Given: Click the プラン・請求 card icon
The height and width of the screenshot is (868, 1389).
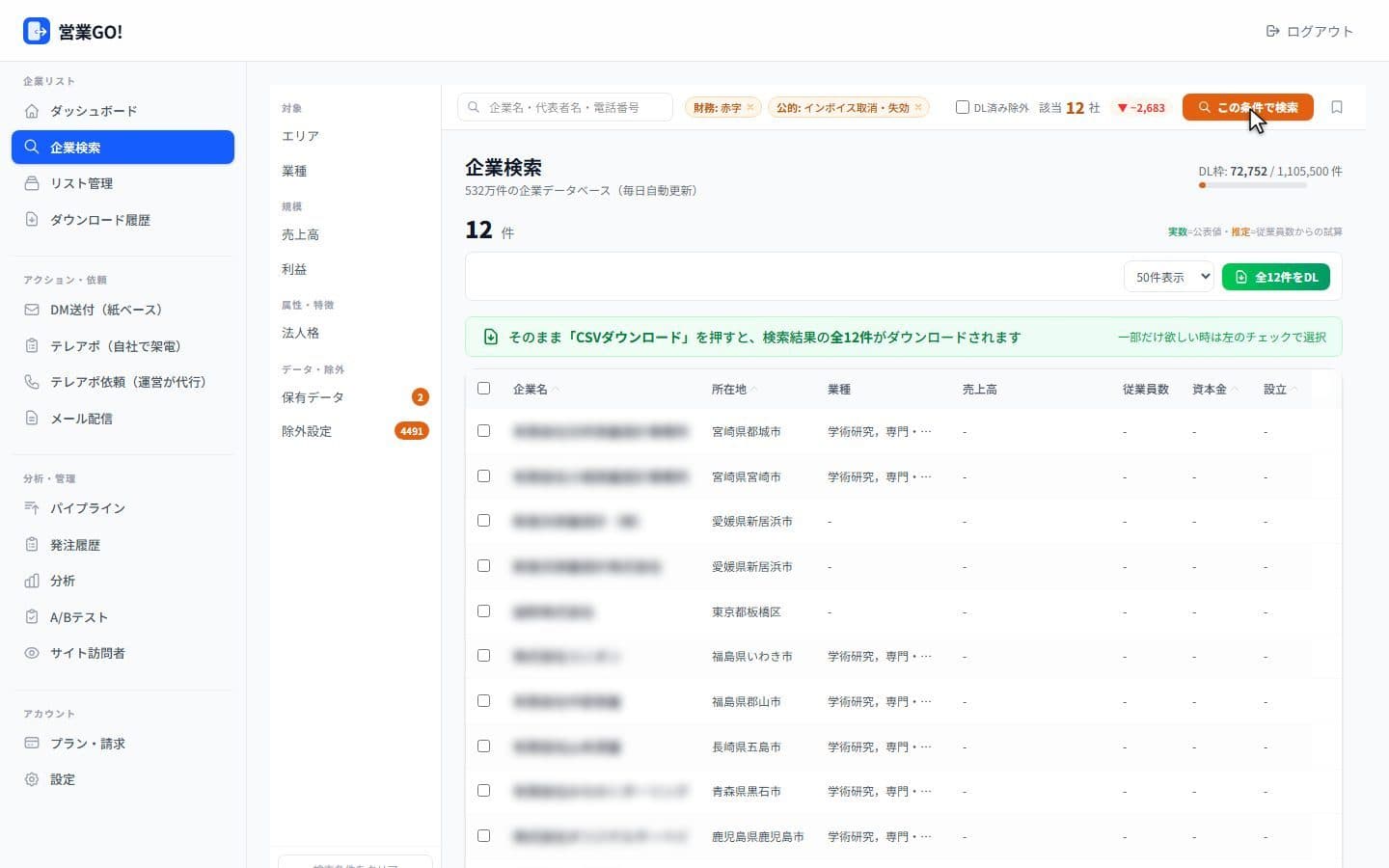Looking at the screenshot, I should tap(32, 744).
